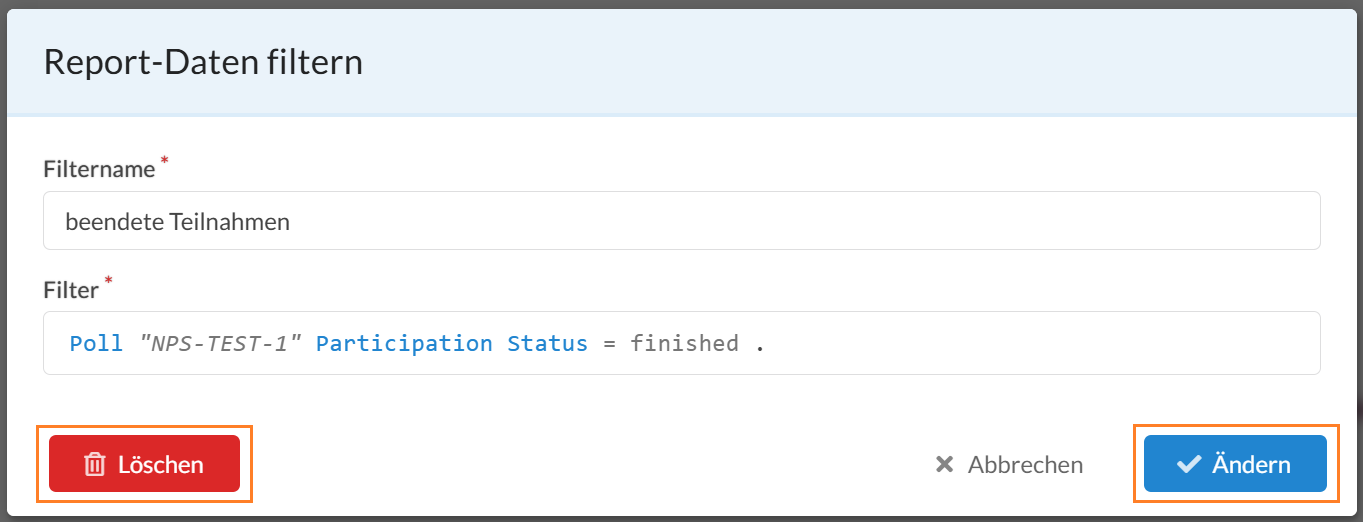The height and width of the screenshot is (522, 1363).
Task: Delete the filter with the Löschen button
Action: point(144,464)
